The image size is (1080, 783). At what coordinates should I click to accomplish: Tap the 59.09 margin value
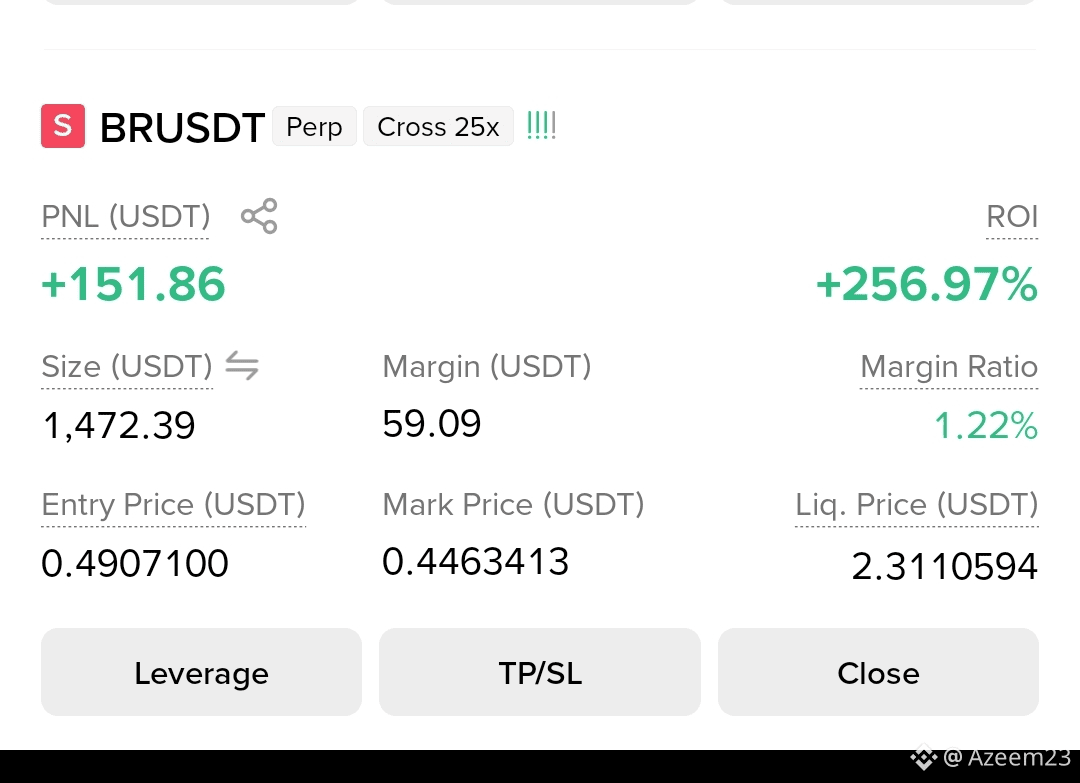coord(431,424)
